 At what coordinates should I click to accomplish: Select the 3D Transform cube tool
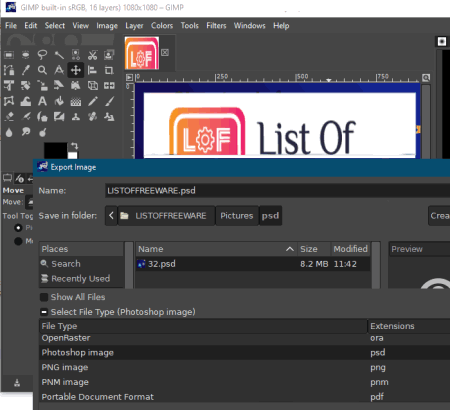[92, 86]
